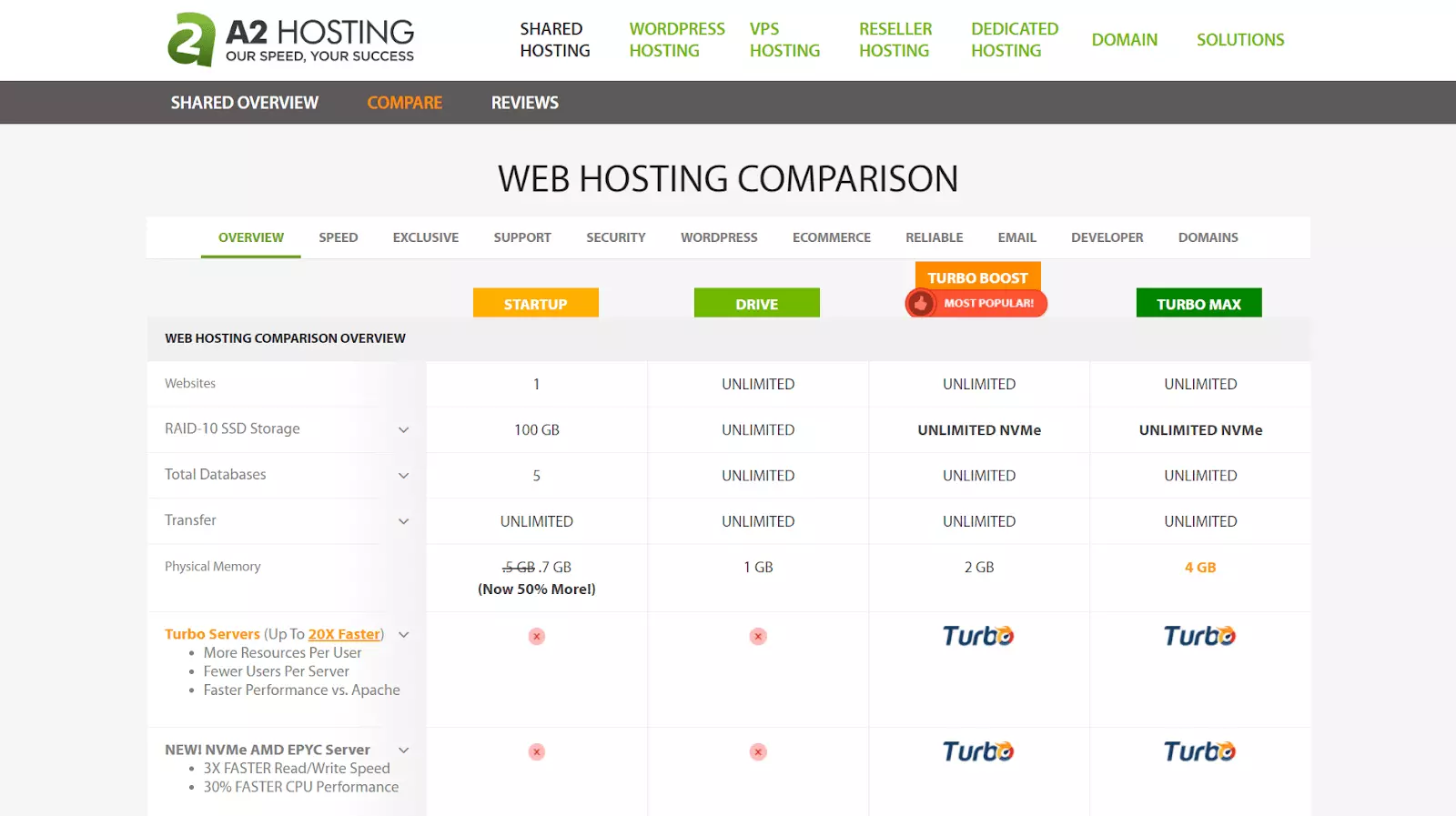Expand the Transfer row details
This screenshot has height=816, width=1456.
tap(403, 521)
